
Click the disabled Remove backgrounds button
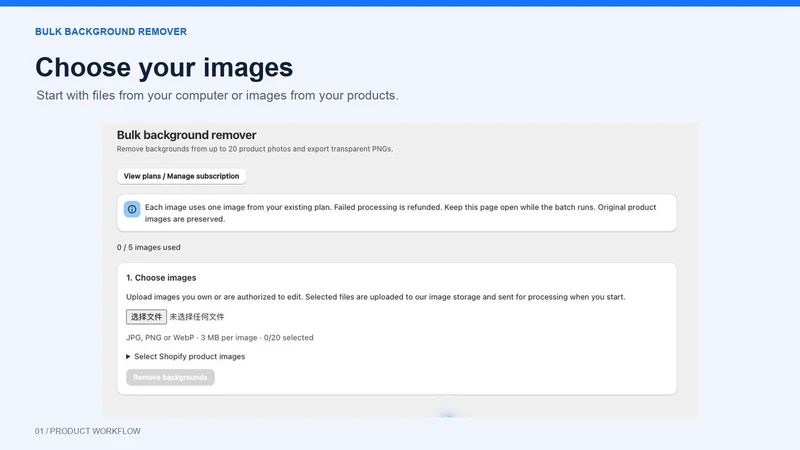point(170,378)
